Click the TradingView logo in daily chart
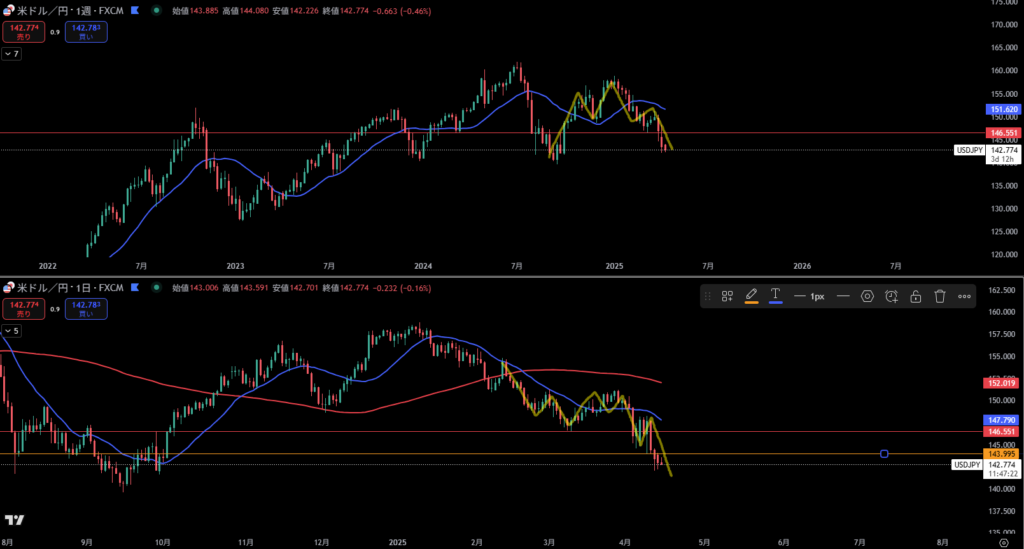1024x549 pixels. [14, 520]
